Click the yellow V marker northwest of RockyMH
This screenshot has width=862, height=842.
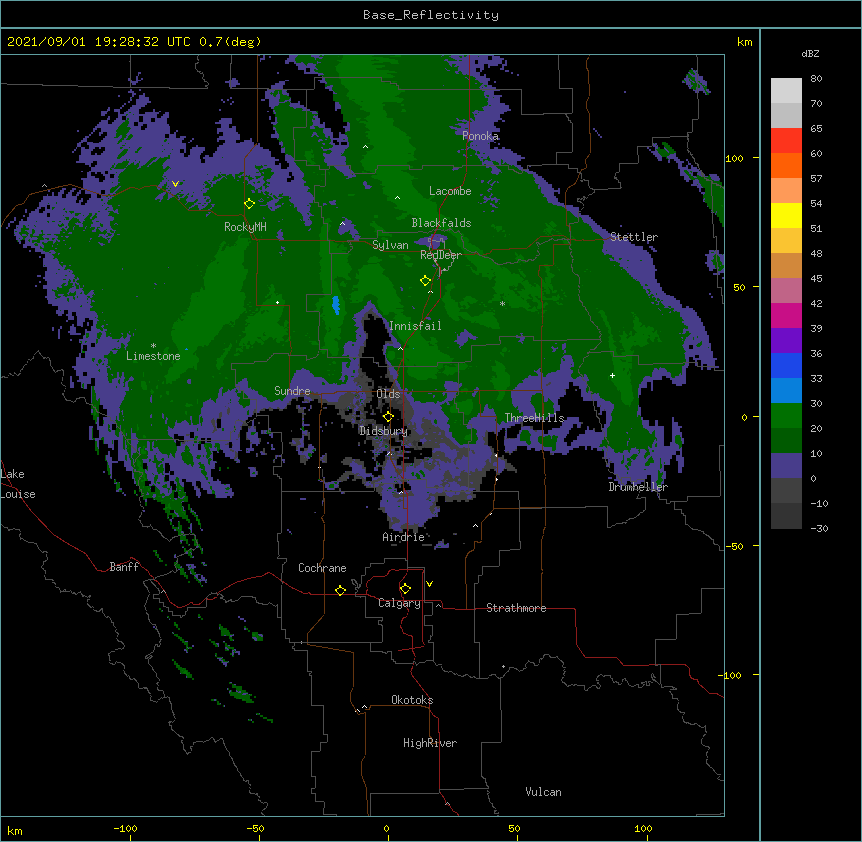point(175,184)
